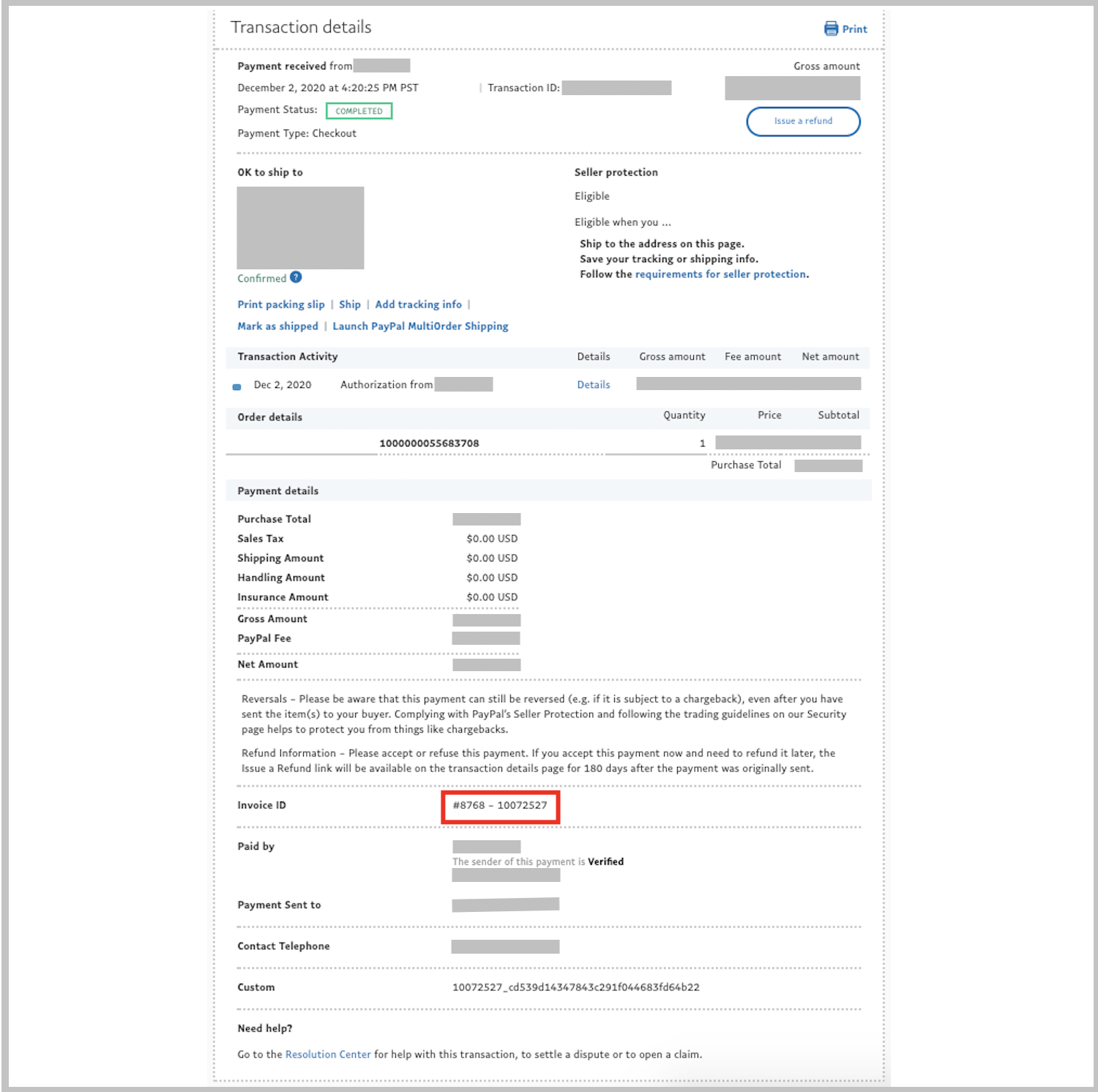Click the Transaction Activity section header
Screen dimensions: 1098x1092
[287, 357]
